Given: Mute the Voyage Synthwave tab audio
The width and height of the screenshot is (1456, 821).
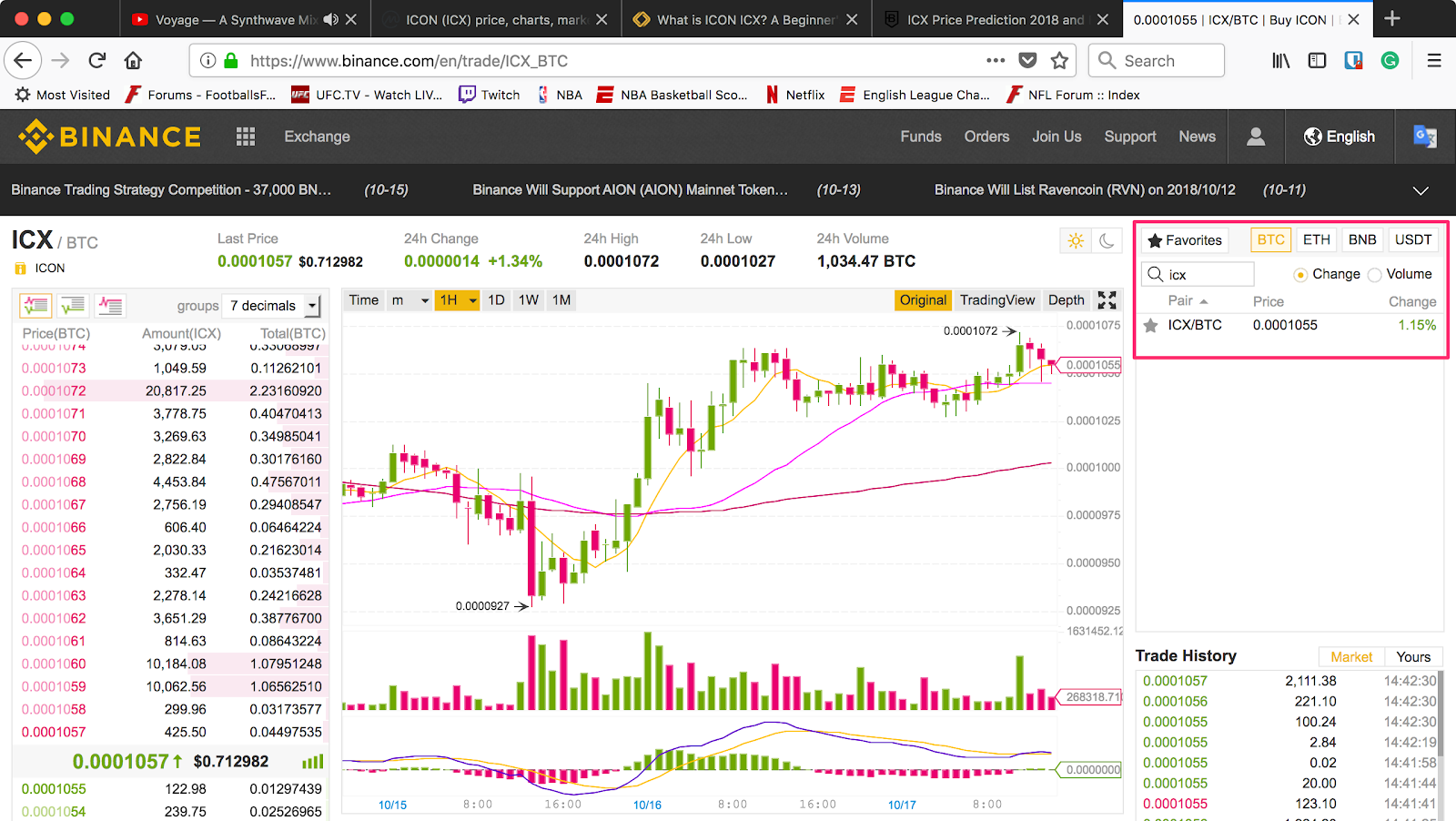Looking at the screenshot, I should tap(331, 19).
